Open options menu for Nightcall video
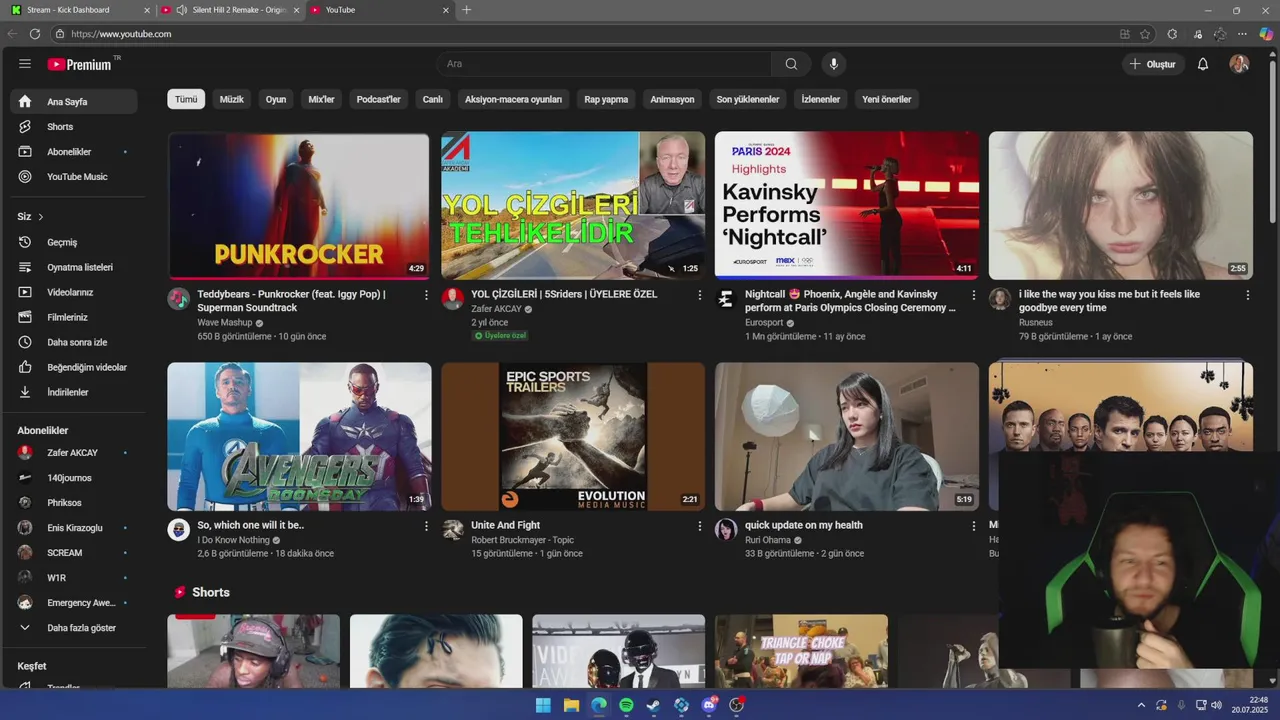The image size is (1280, 720). (974, 295)
